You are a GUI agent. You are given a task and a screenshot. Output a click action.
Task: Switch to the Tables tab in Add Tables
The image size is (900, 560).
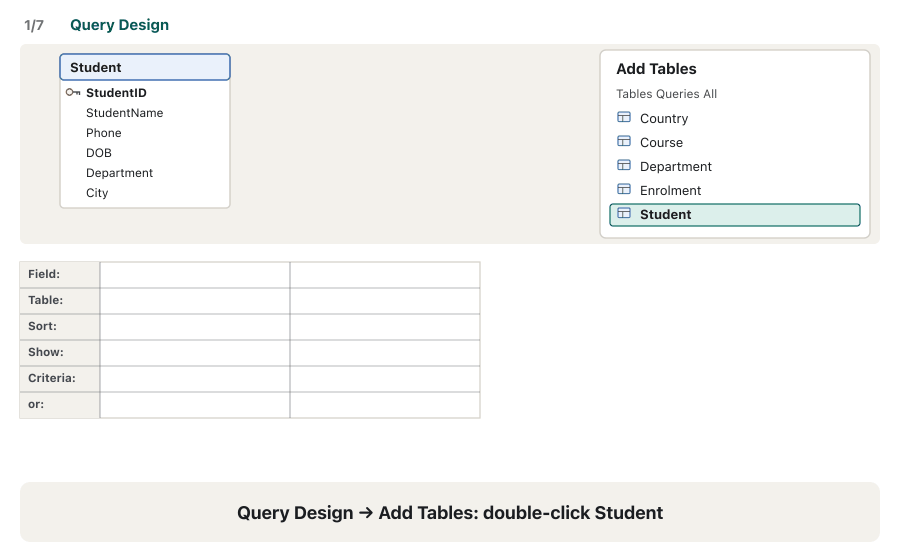click(x=634, y=94)
